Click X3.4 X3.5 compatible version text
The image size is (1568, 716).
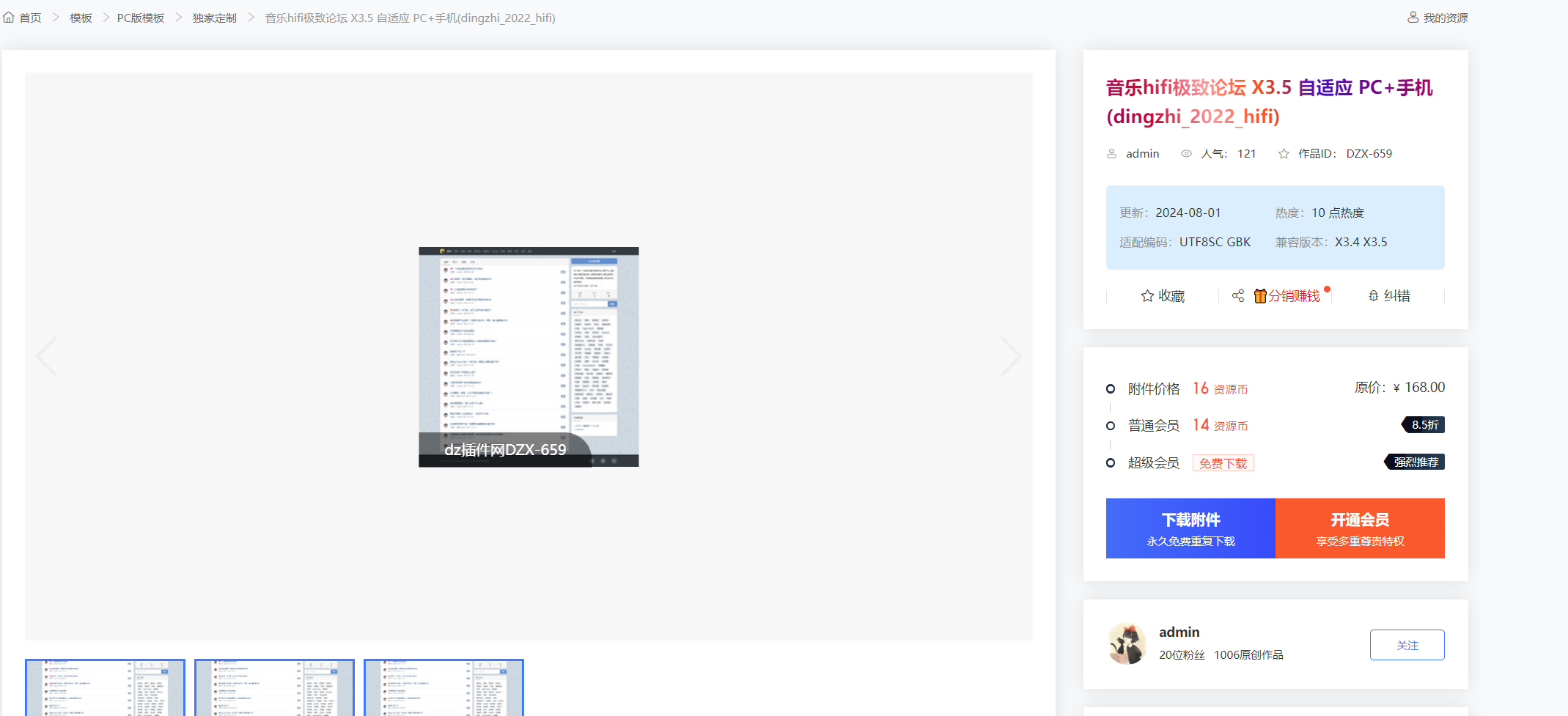click(1361, 242)
